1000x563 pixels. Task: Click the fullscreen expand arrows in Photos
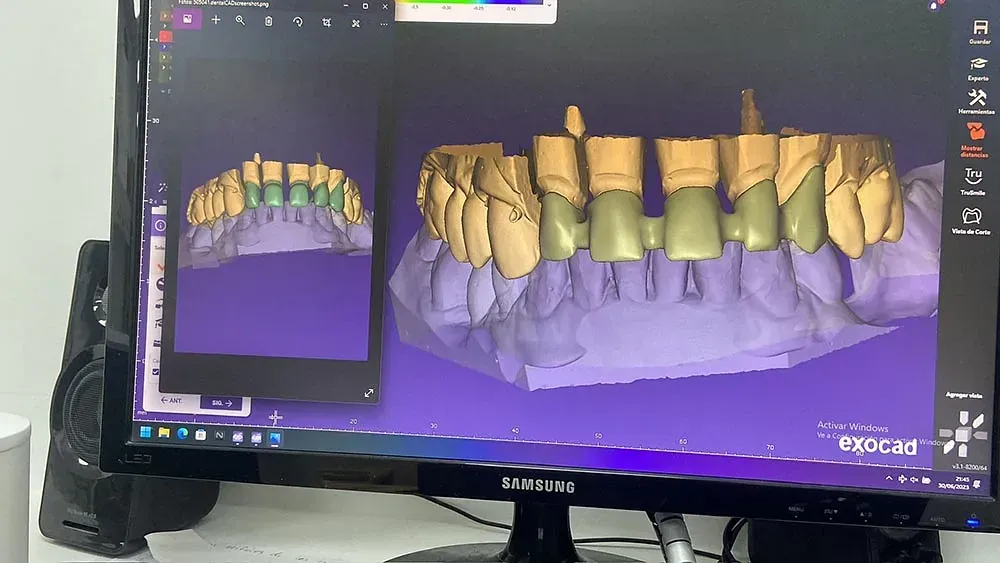pyautogui.click(x=369, y=393)
